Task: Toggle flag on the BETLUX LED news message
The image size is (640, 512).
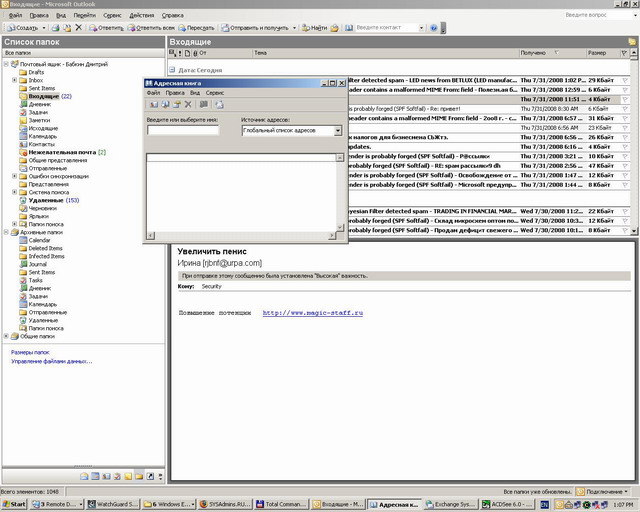Action: [625, 80]
